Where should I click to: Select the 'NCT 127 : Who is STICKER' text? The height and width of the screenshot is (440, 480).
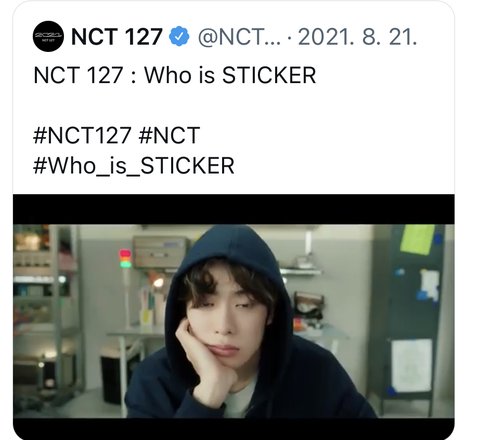[175, 75]
